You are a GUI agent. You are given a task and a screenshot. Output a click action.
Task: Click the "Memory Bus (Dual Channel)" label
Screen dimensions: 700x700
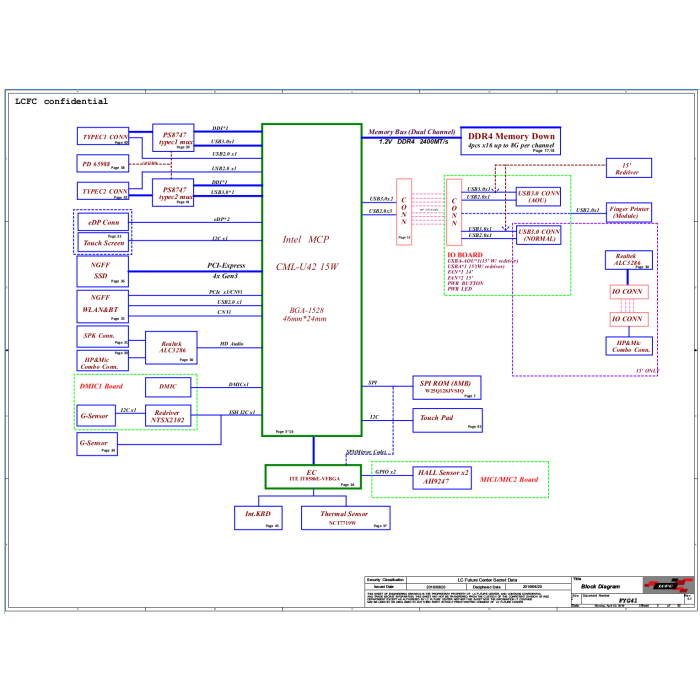coord(412,132)
